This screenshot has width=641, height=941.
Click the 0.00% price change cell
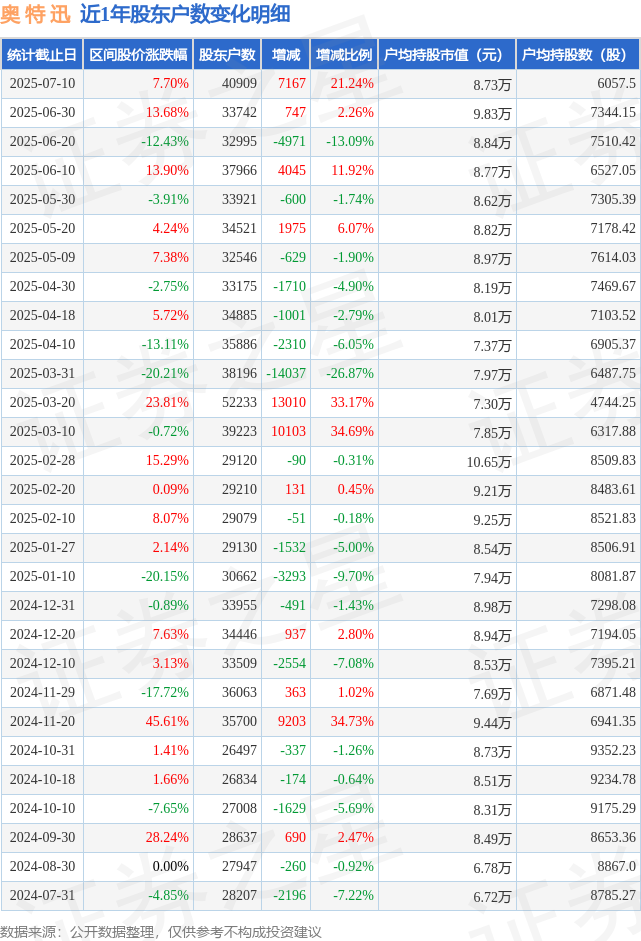(170, 866)
